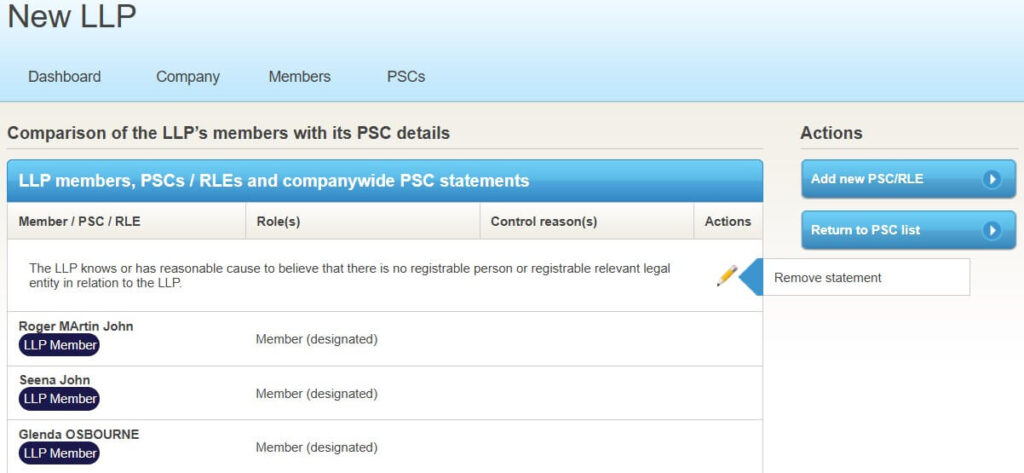
Task: Go to the Members tab
Action: [x=299, y=77]
